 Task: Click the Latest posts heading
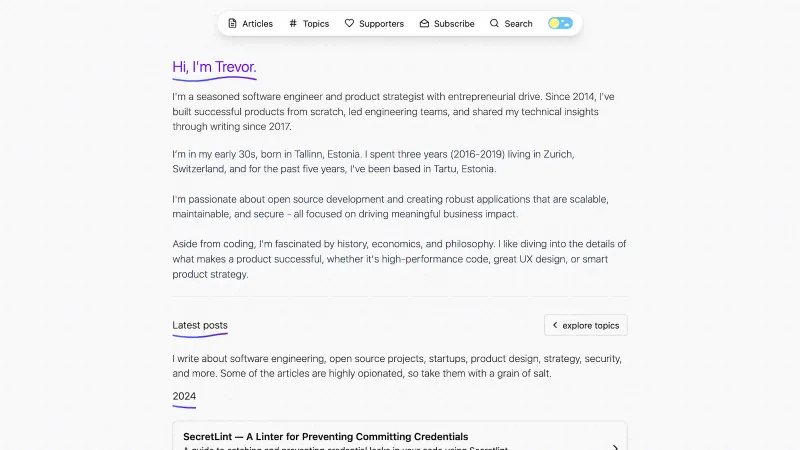point(200,325)
